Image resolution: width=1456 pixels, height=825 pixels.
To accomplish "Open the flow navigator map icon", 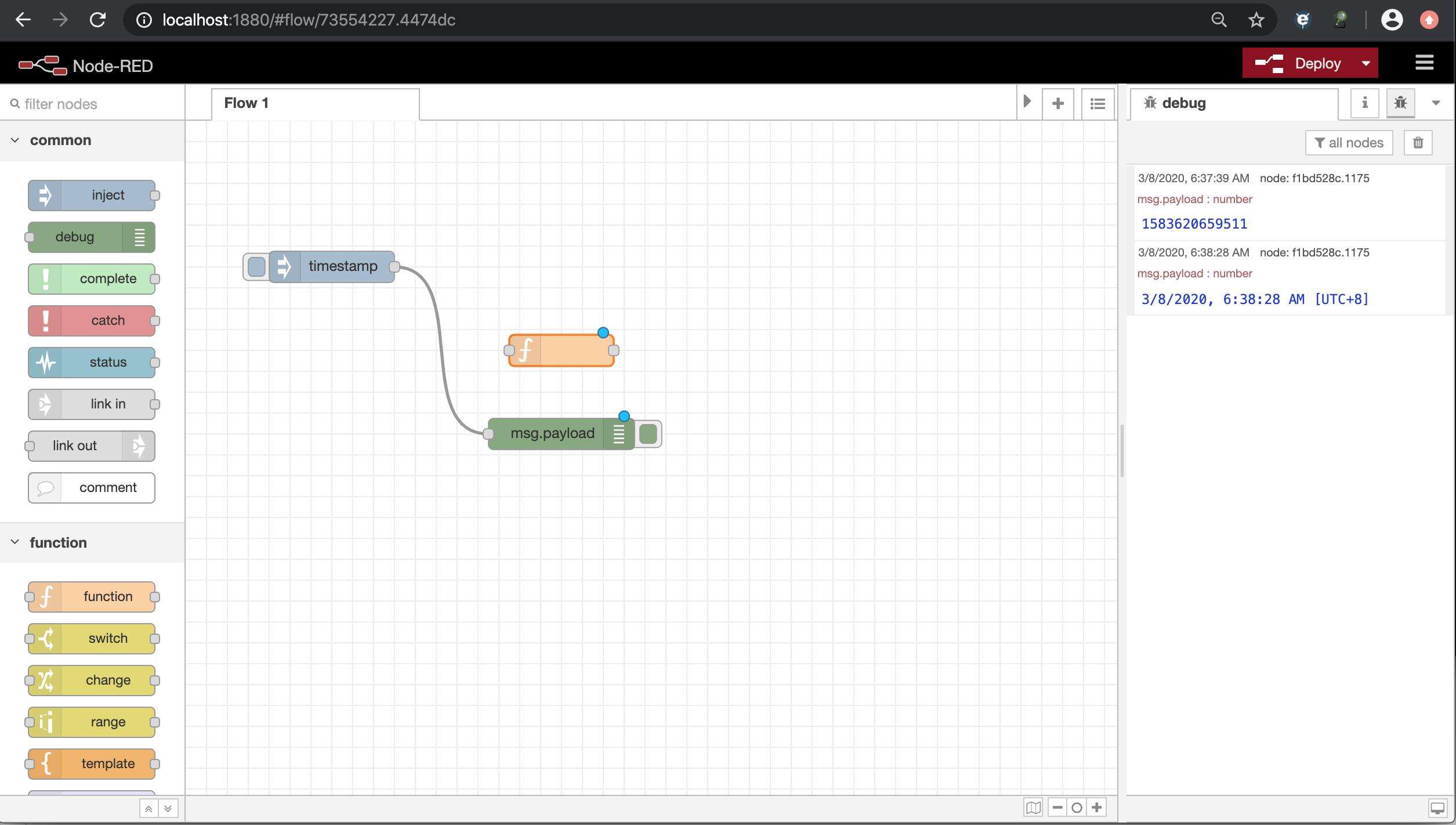I will [x=1033, y=807].
